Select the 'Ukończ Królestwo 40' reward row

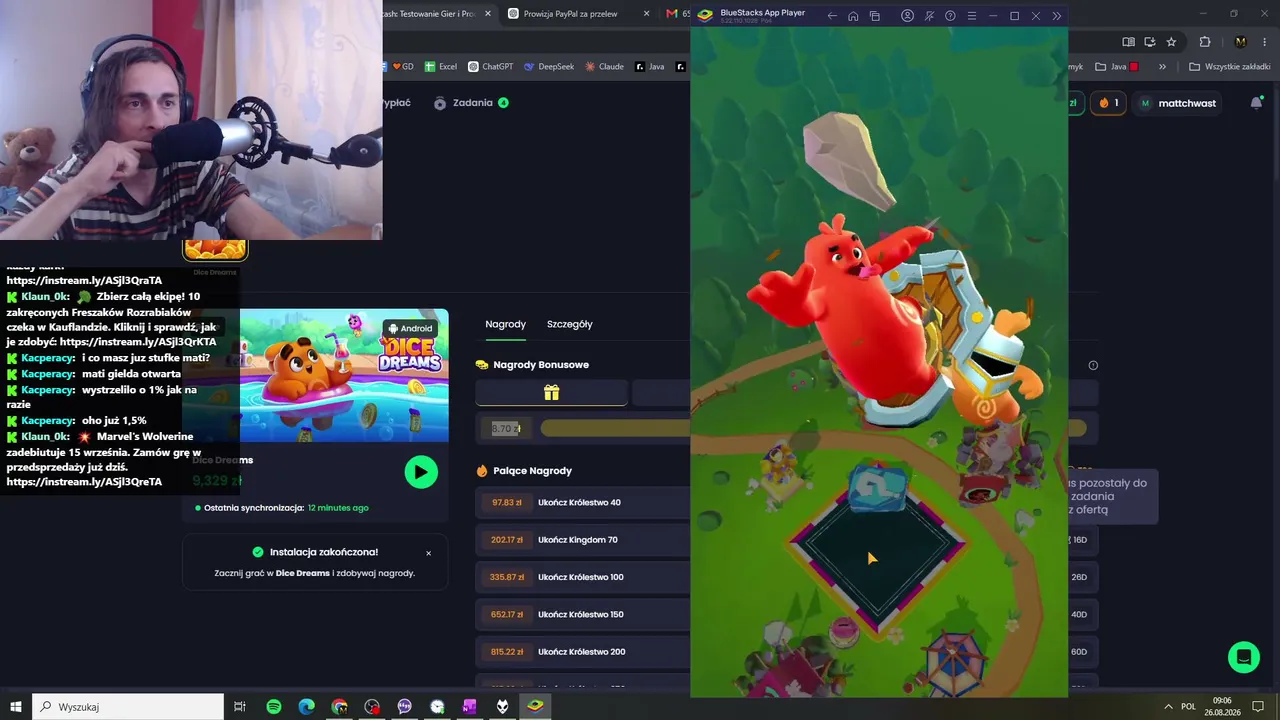point(583,502)
